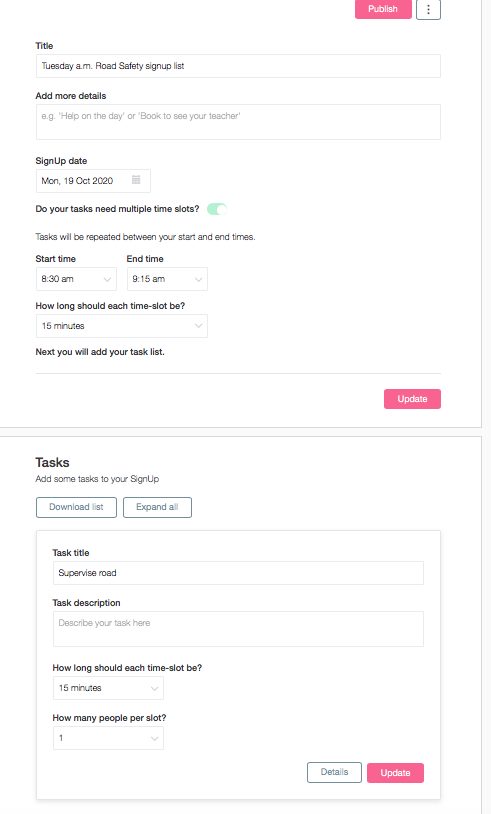Click the Download list button
Screen dimensions: 491x814
point(76,507)
